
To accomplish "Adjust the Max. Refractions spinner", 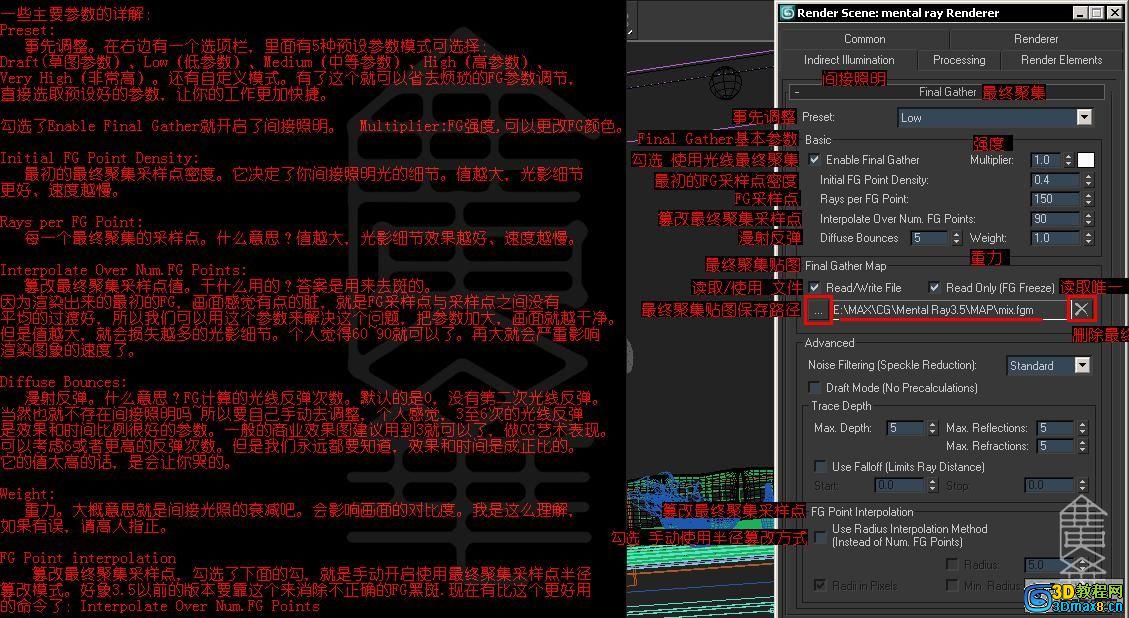I will click(x=1082, y=446).
